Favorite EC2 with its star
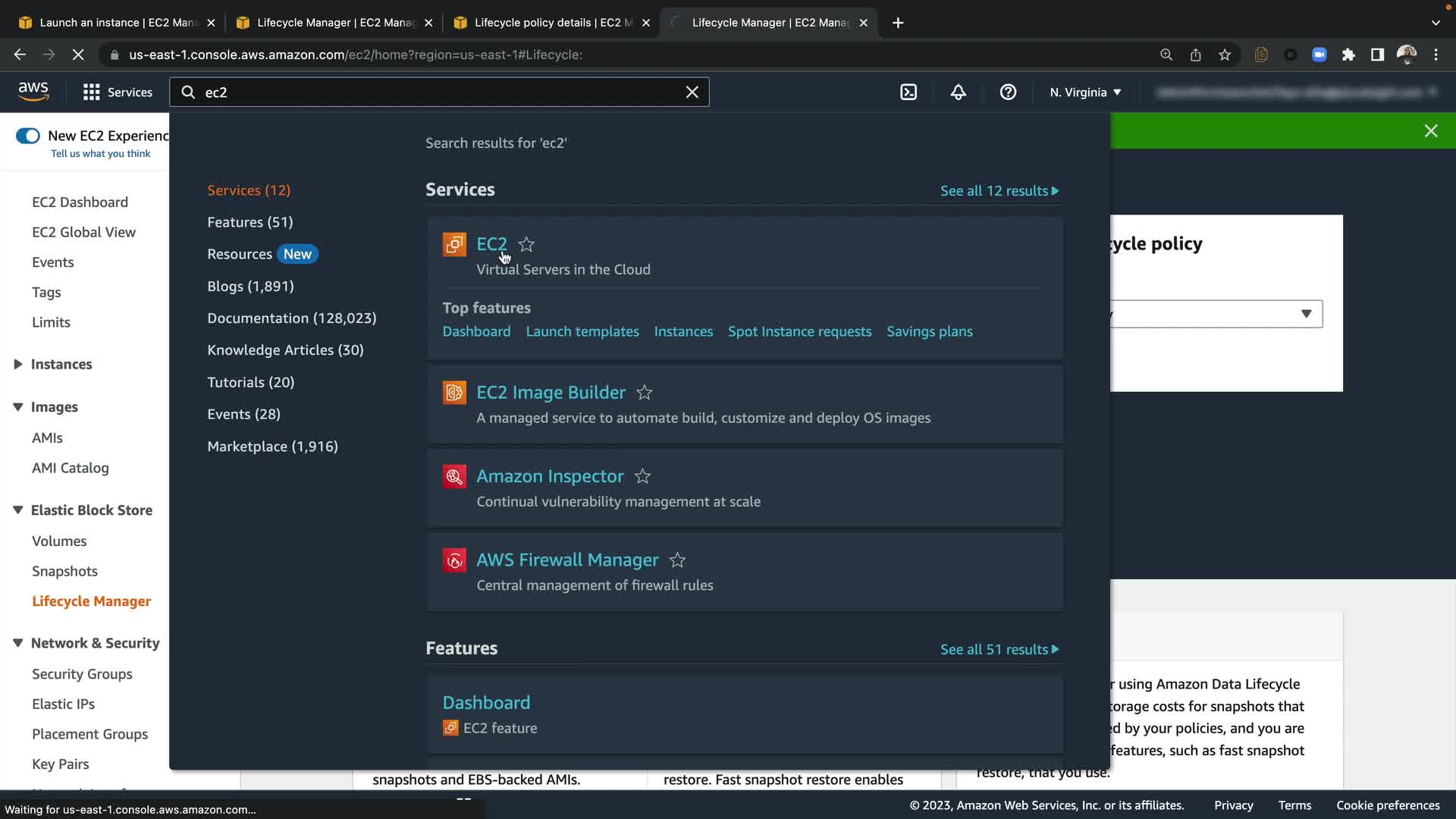Viewport: 1456px width, 819px height. 526,245
